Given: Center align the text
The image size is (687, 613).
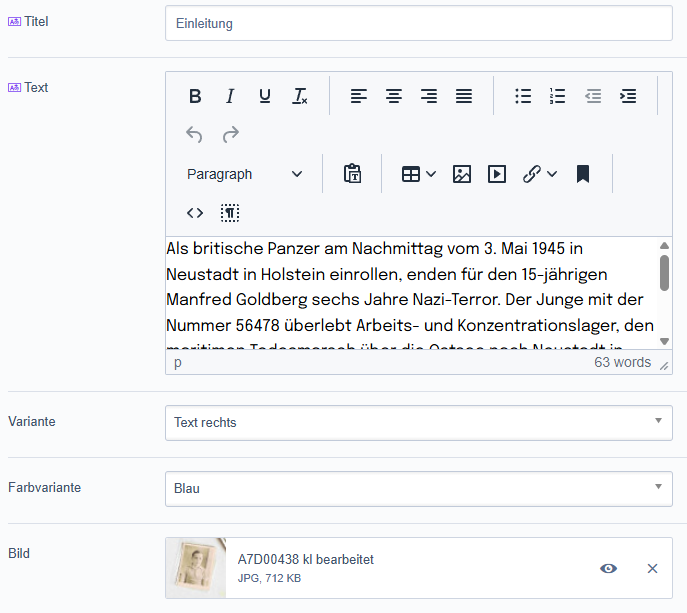Looking at the screenshot, I should (394, 96).
